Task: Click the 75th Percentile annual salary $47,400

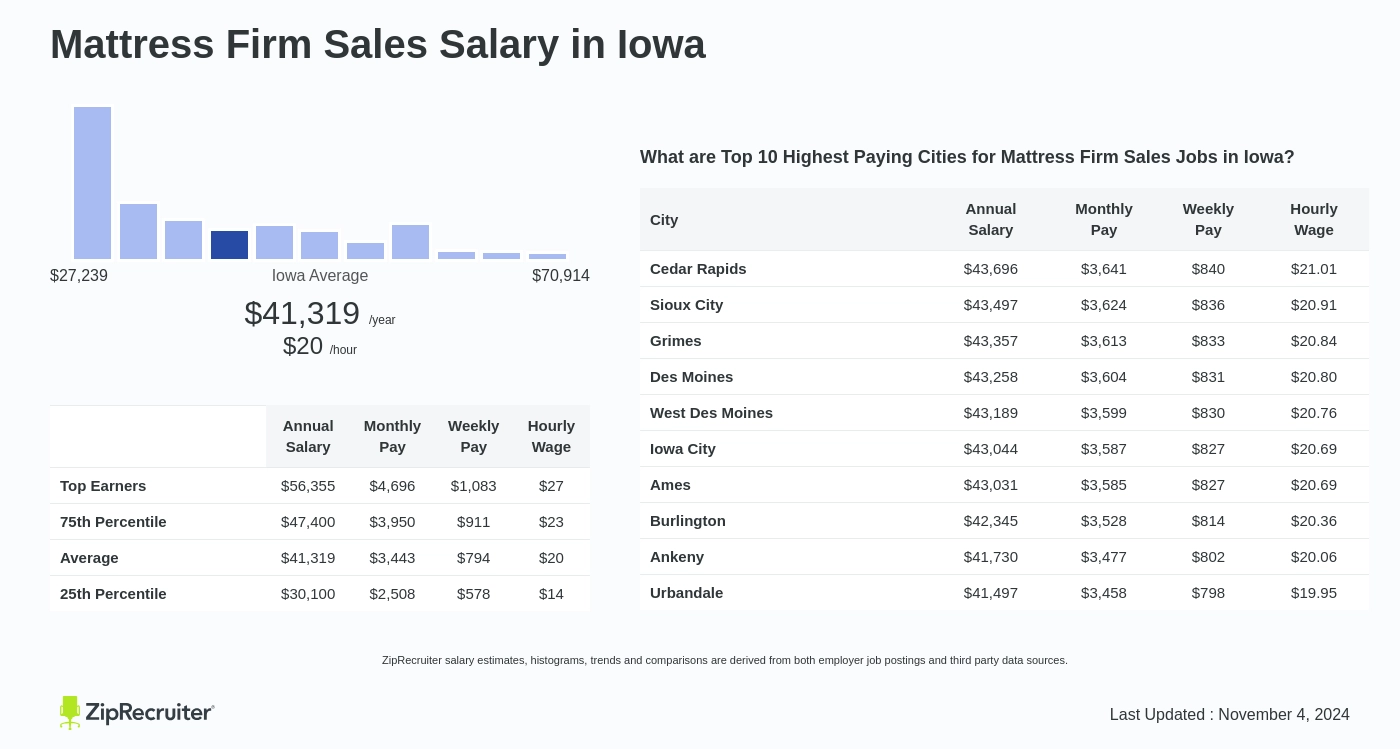Action: point(308,522)
